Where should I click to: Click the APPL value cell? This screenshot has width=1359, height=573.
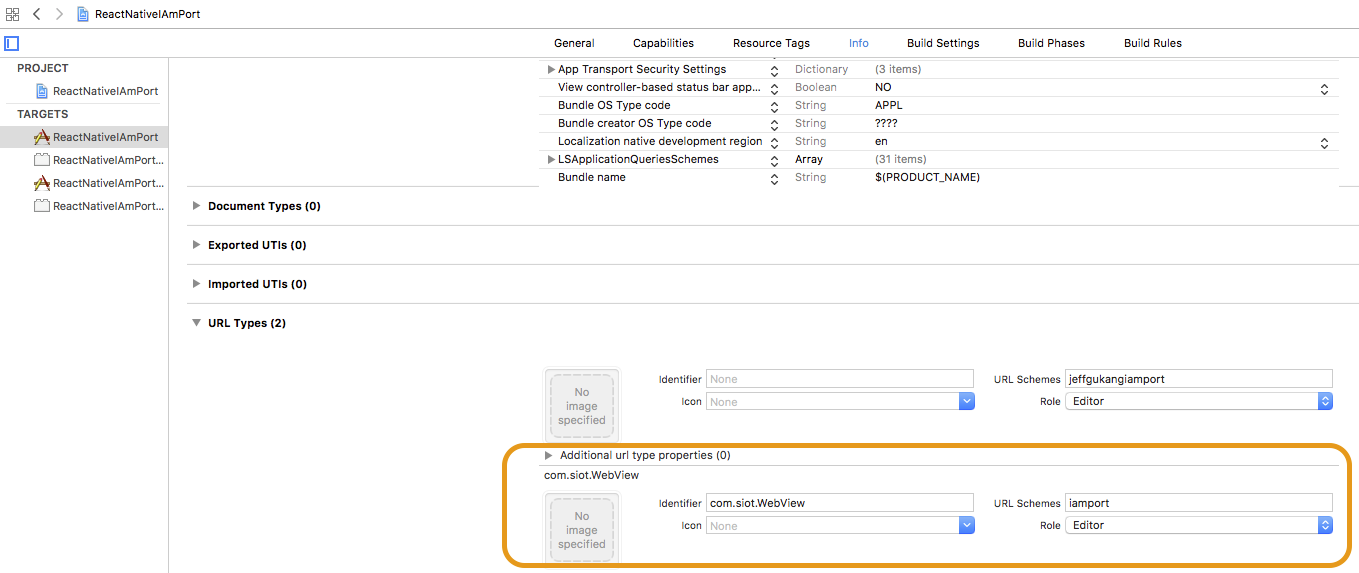tap(888, 105)
